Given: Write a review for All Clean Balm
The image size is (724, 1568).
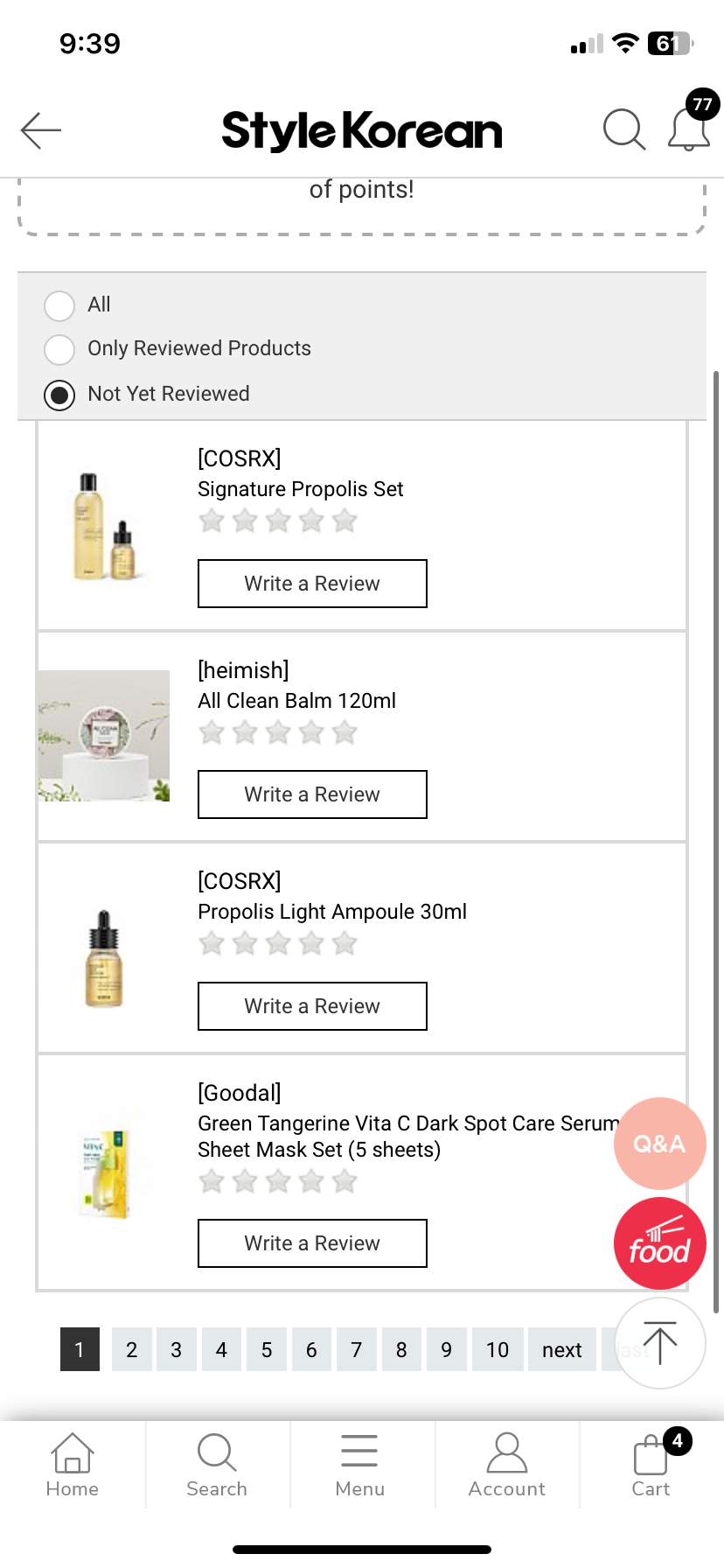Looking at the screenshot, I should pyautogui.click(x=312, y=794).
